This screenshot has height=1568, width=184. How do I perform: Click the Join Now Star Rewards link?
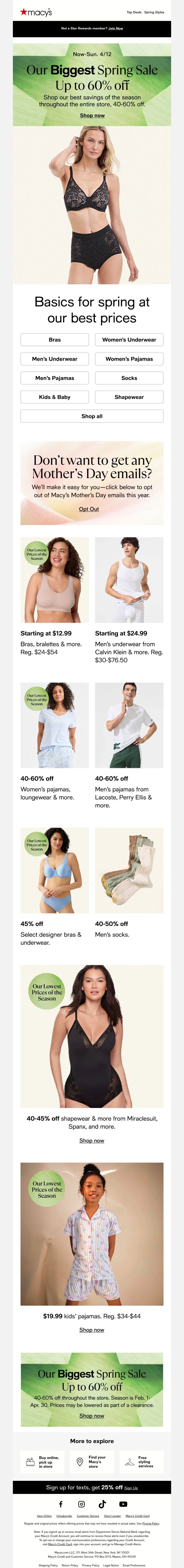116,29
